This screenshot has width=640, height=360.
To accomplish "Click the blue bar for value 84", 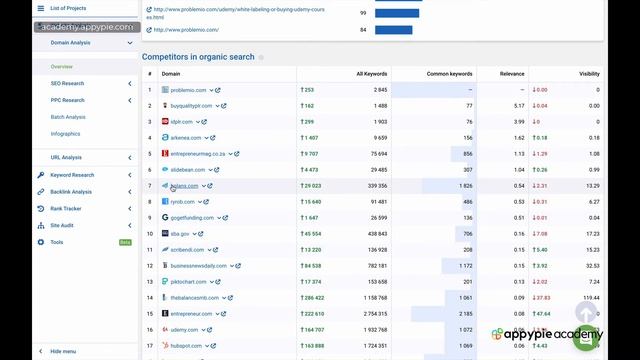I will [x=394, y=30].
